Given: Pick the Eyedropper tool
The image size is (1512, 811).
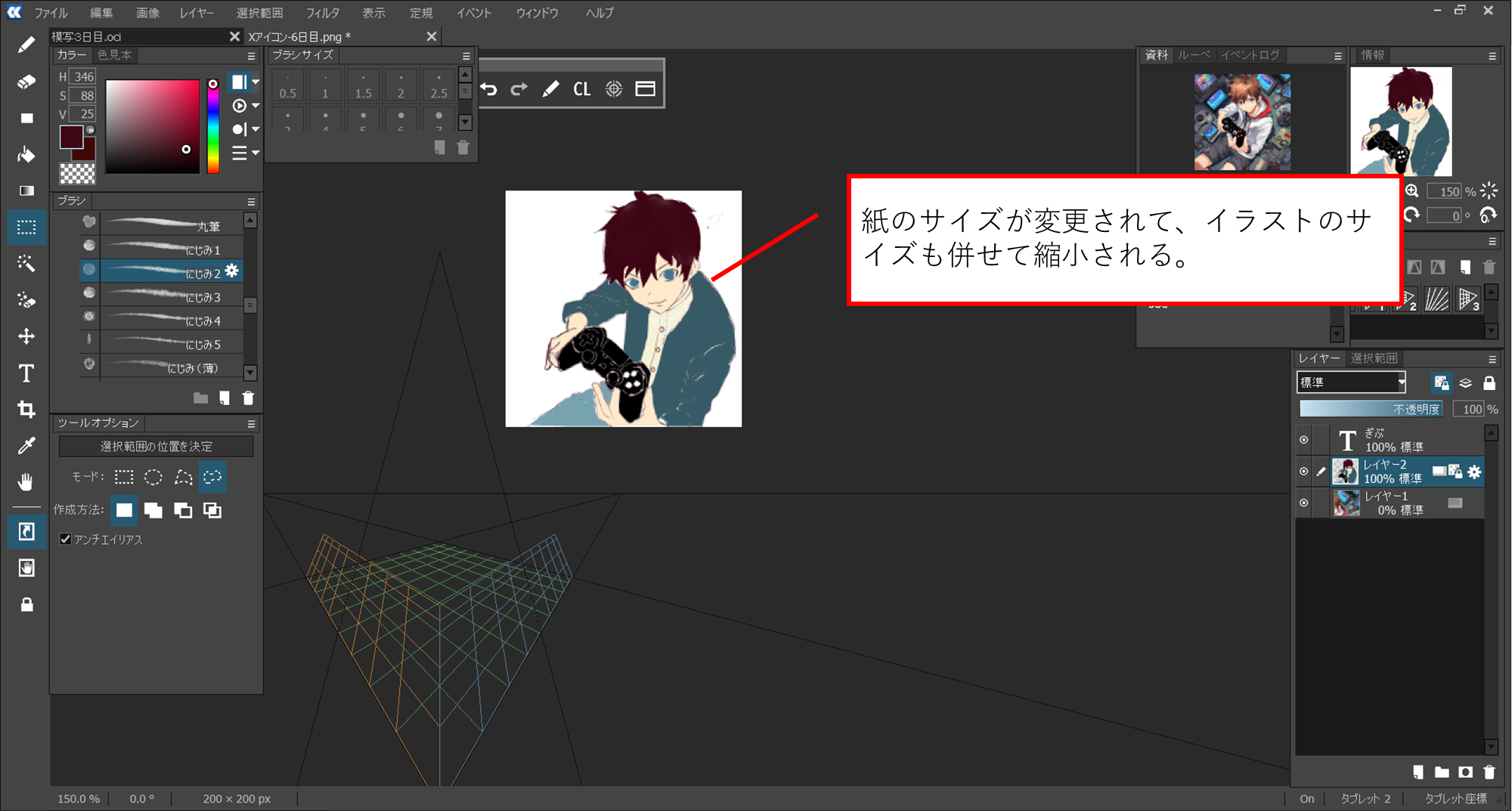Looking at the screenshot, I should (x=26, y=446).
